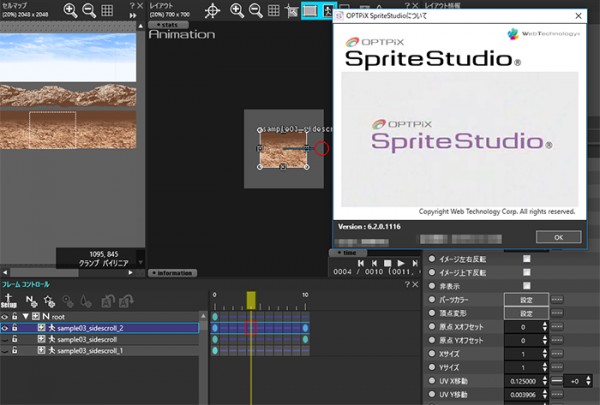This screenshot has width=600, height=405.
Task: Open the Setup mode in frame control
Action: [8, 301]
